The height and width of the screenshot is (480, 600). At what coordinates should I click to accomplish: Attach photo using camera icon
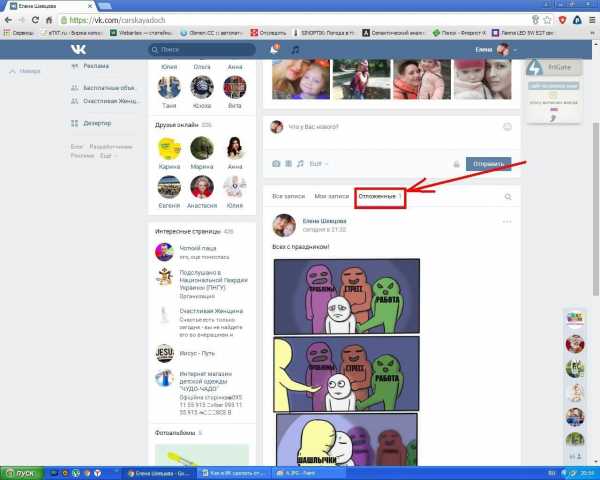tap(276, 164)
